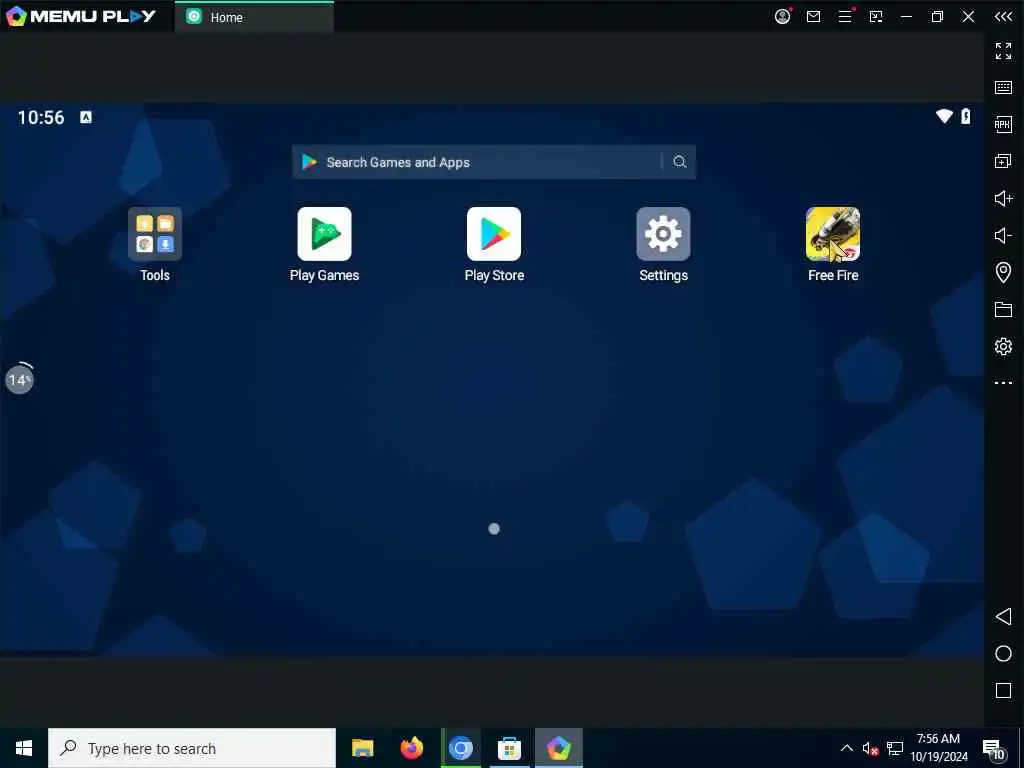Viewport: 1024px width, 768px height.
Task: Click the mini-window mode icon in title bar
Action: (x=876, y=17)
